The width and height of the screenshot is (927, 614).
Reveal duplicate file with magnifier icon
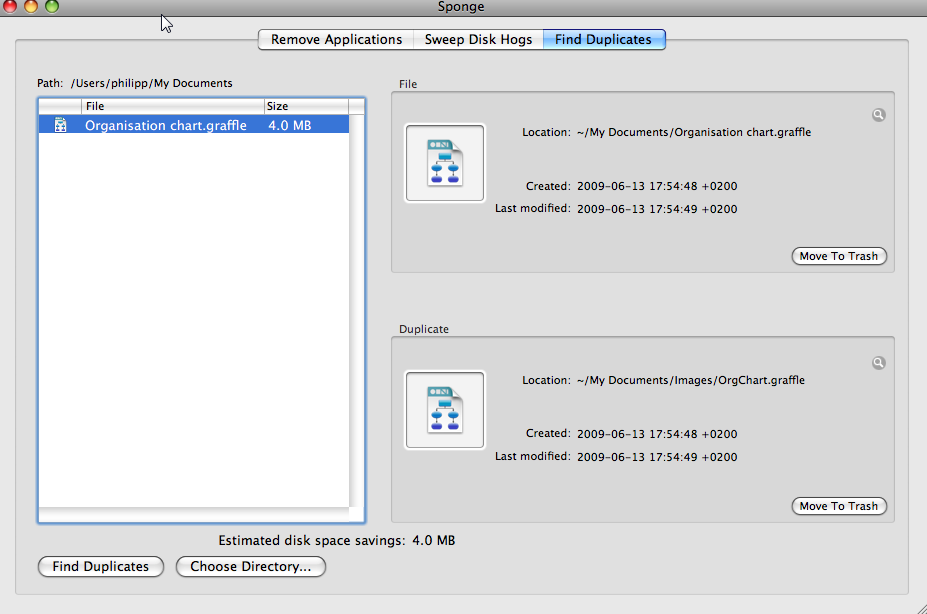[879, 363]
